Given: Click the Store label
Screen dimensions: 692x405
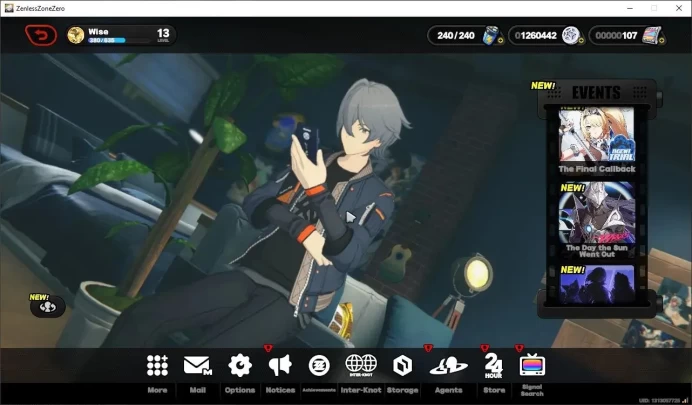Looking at the screenshot, I should 494,390.
